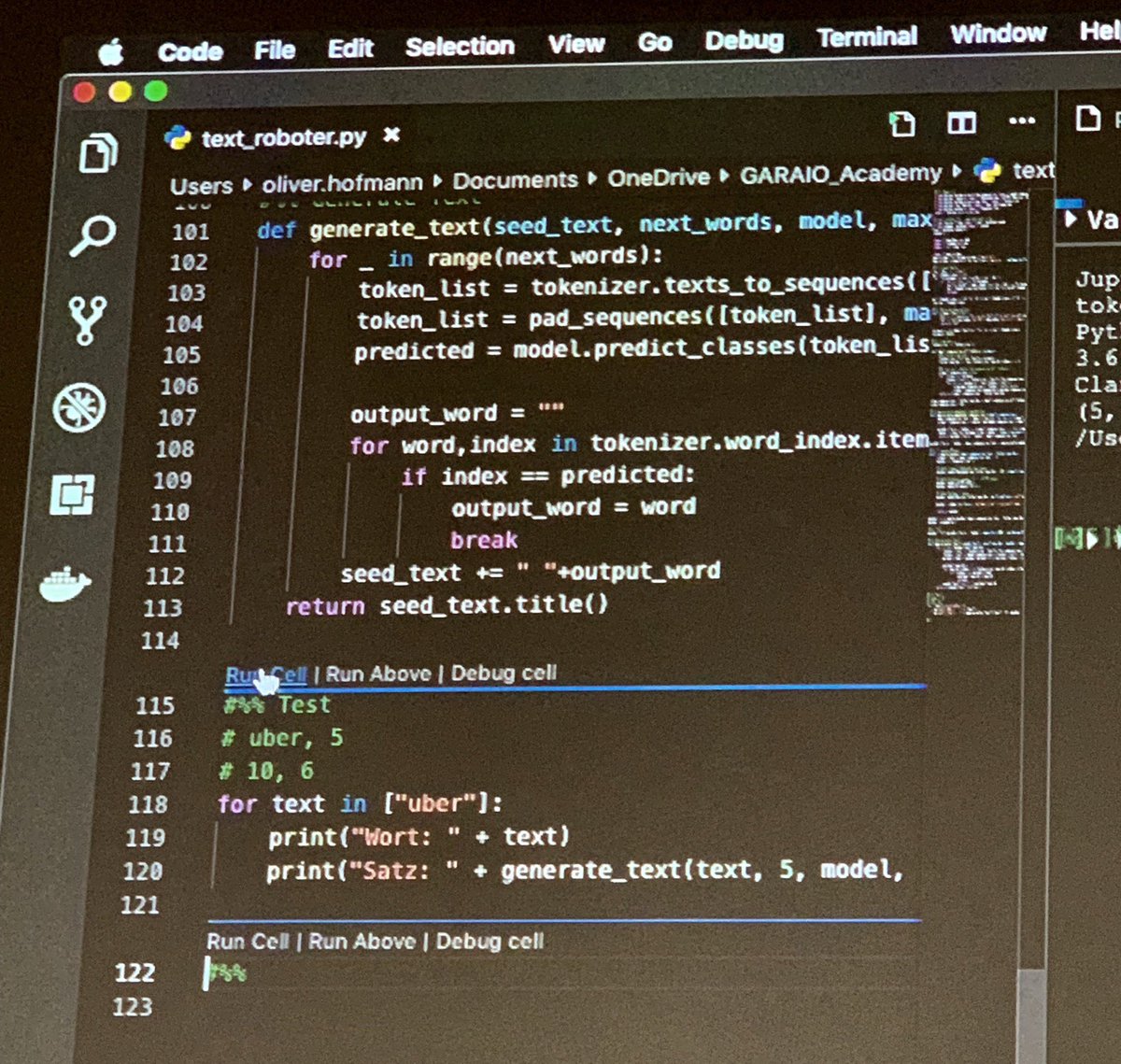This screenshot has width=1121, height=1064.
Task: Click the file icon in the right panel tab
Action: (x=1087, y=119)
